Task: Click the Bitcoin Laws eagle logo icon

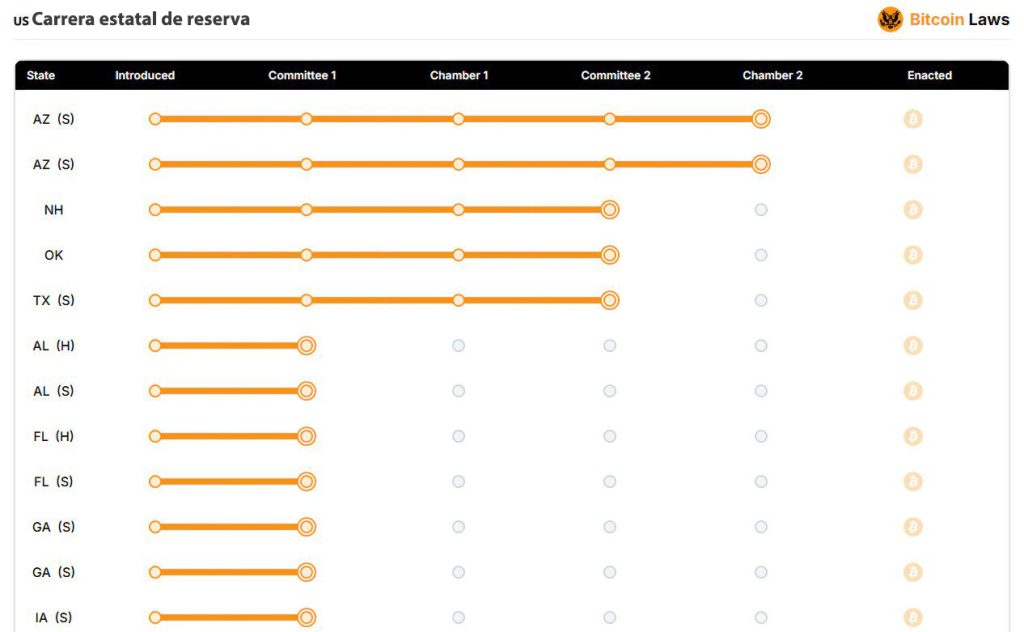Action: [x=890, y=20]
